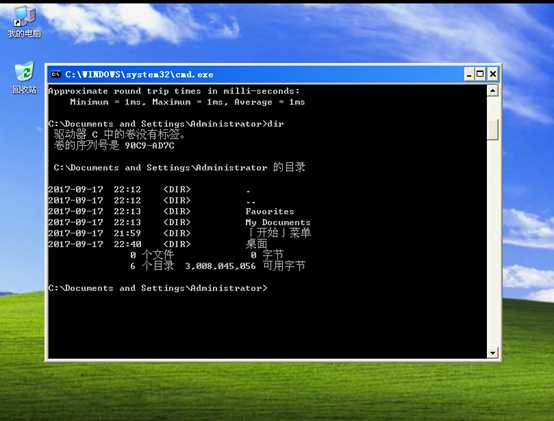The height and width of the screenshot is (421, 554).
Task: Close the cmd.exe window
Action: click(493, 74)
